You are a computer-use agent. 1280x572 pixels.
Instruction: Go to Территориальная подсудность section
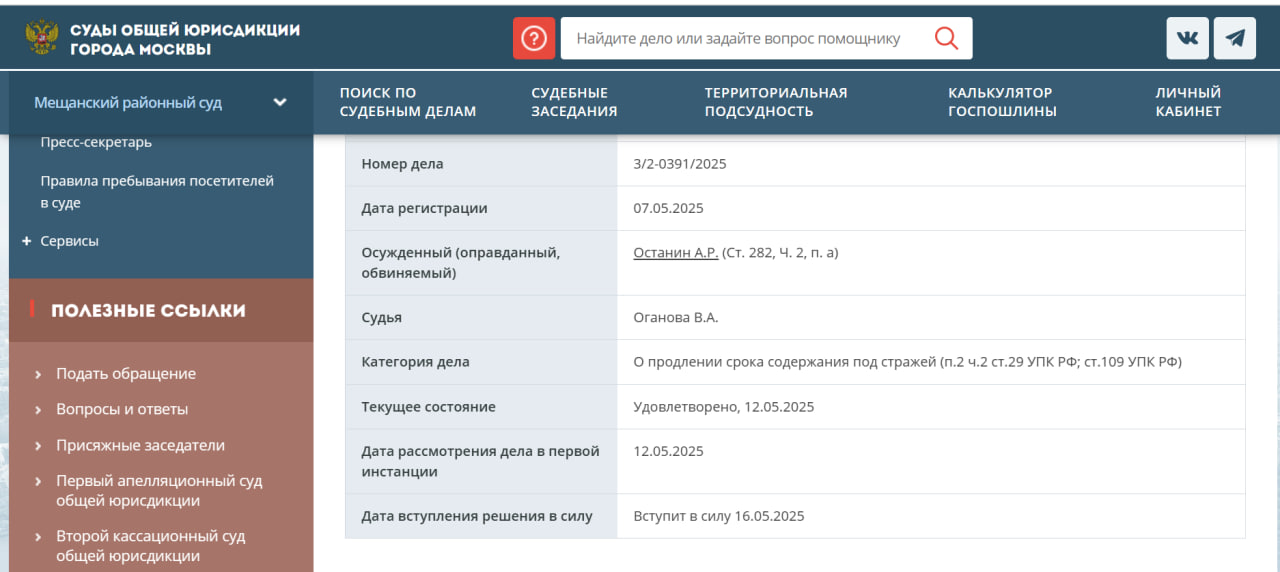point(775,102)
